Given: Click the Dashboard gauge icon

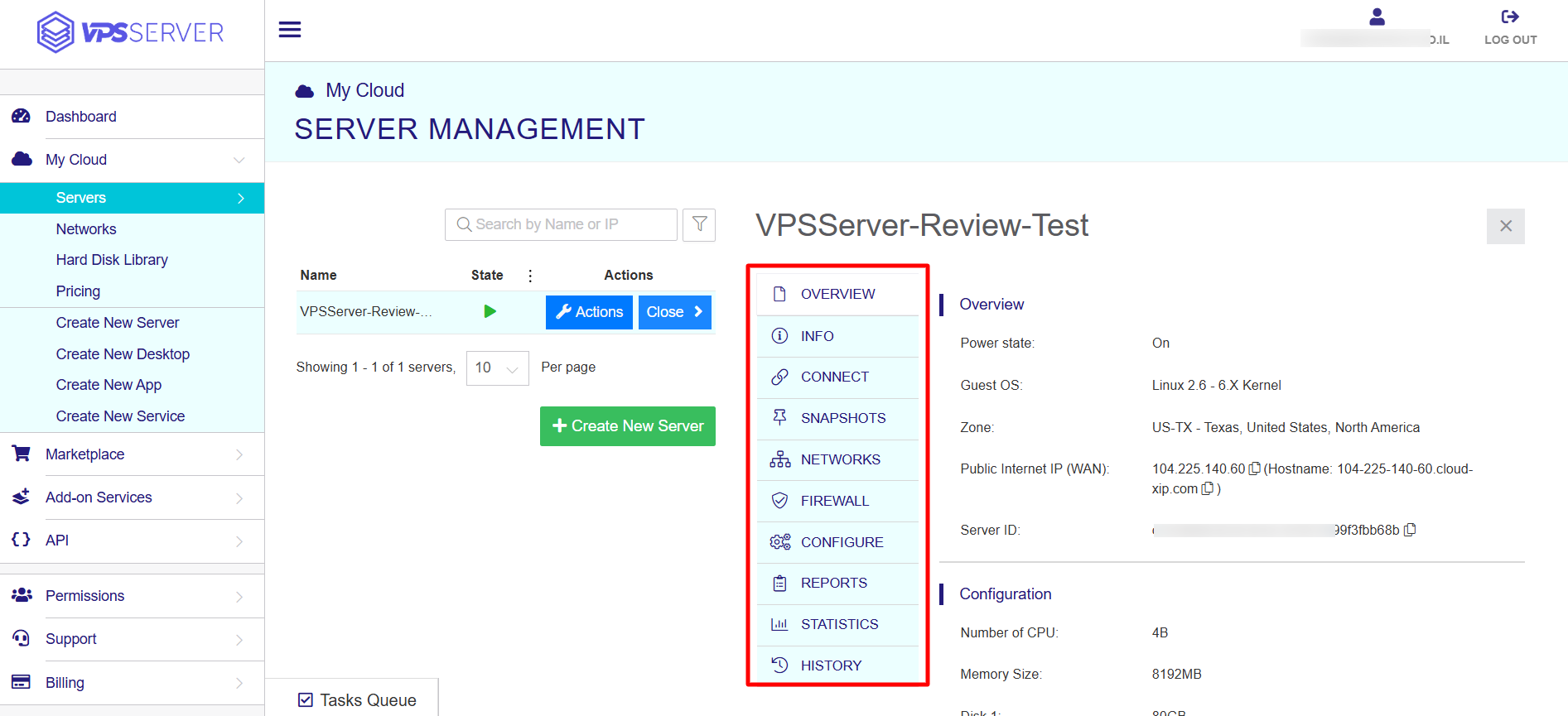Looking at the screenshot, I should (22, 116).
